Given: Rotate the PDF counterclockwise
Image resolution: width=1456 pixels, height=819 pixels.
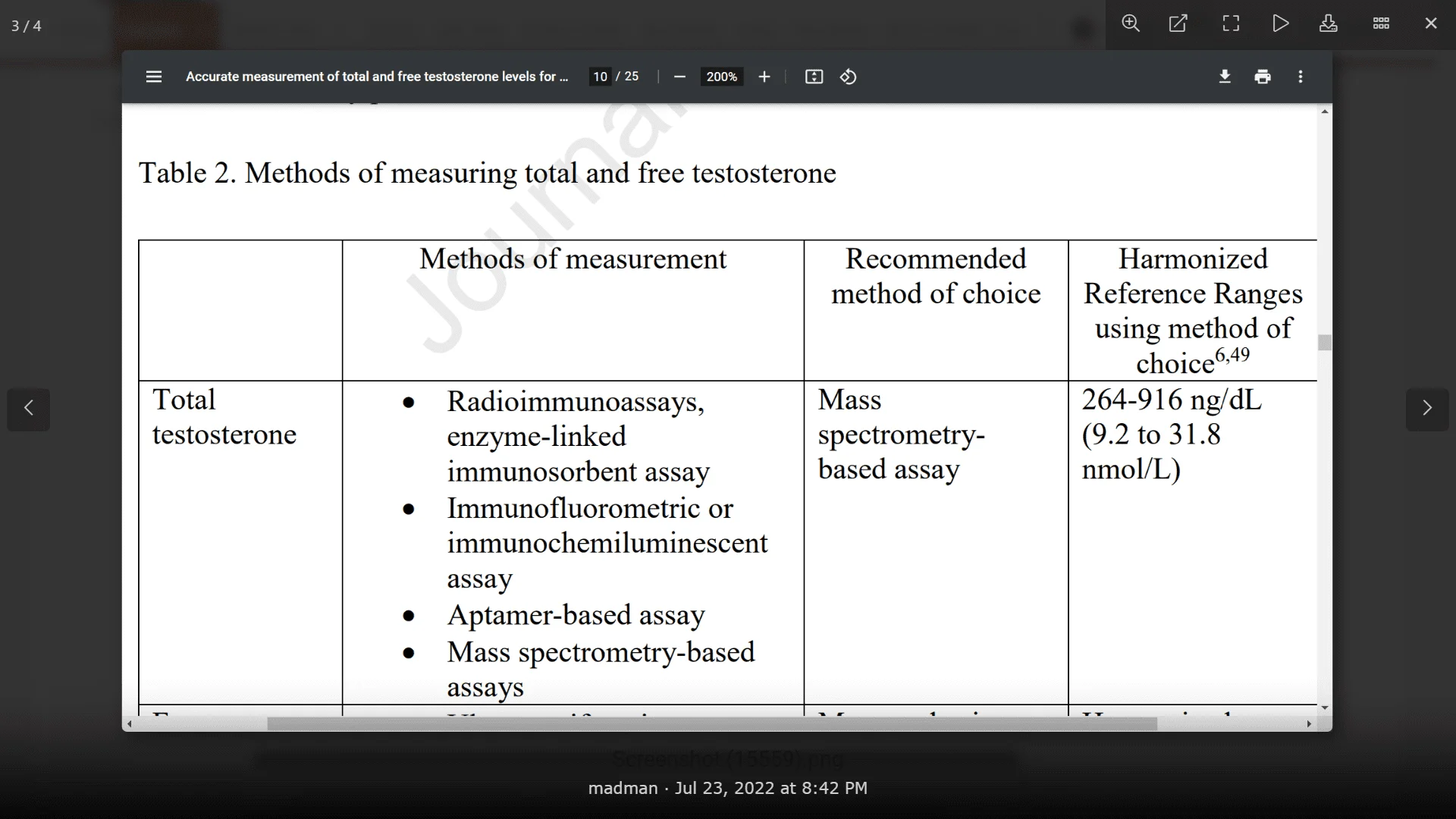Looking at the screenshot, I should coord(849,77).
